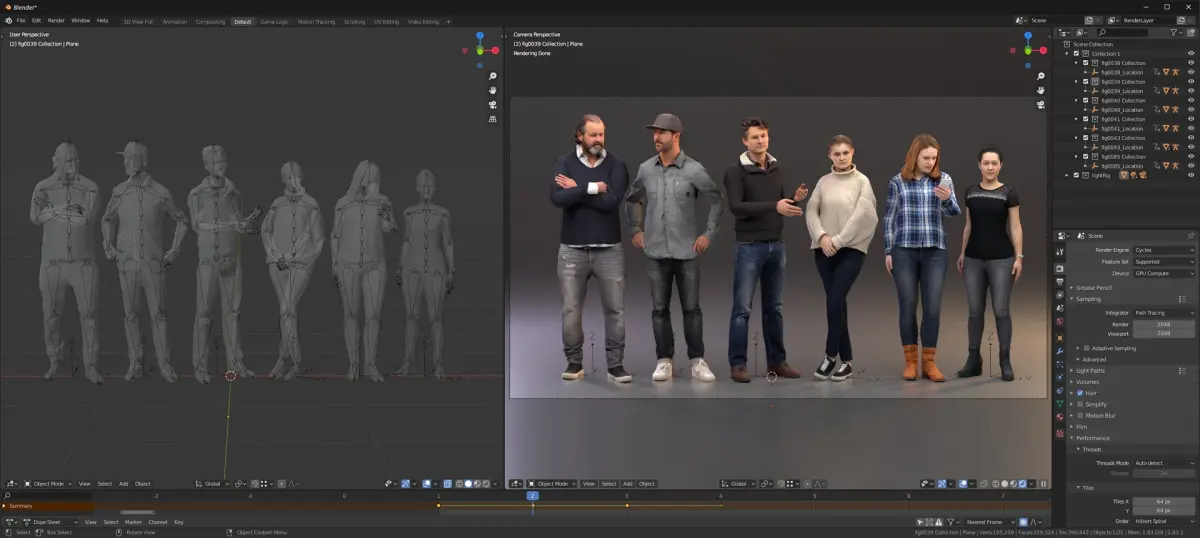Expand the Light Paths panel
The image size is (1200, 538).
click(x=1090, y=370)
